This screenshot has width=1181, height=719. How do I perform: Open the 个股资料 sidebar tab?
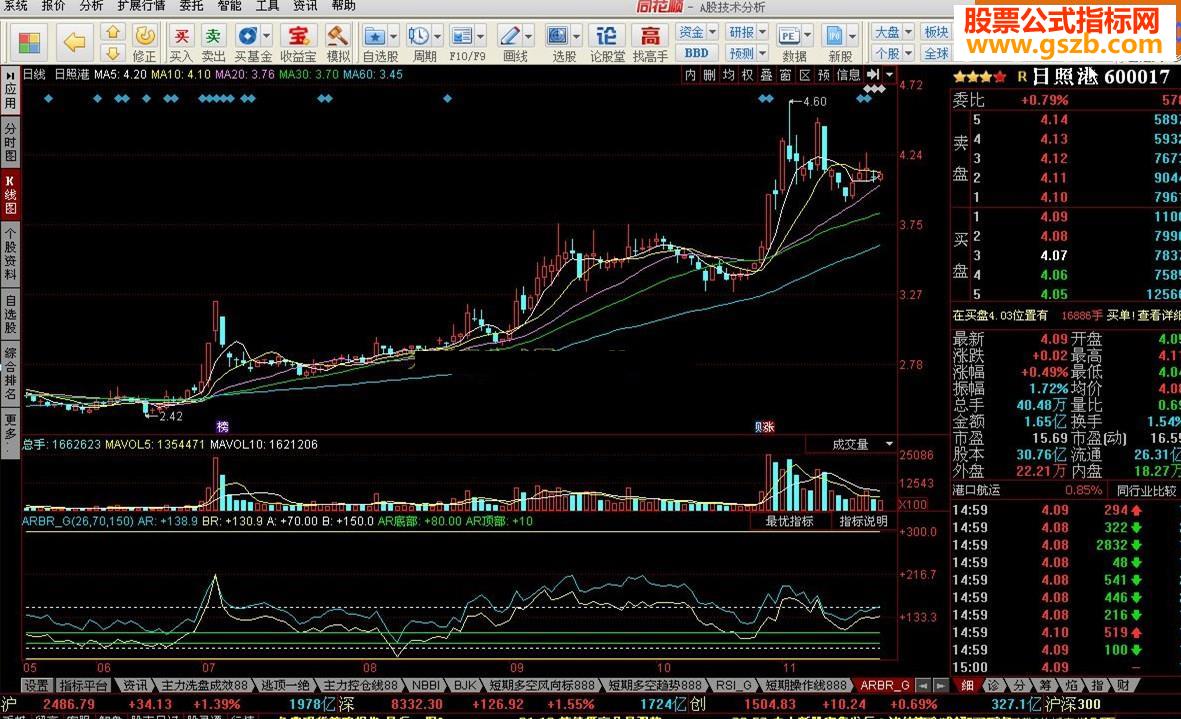click(11, 254)
